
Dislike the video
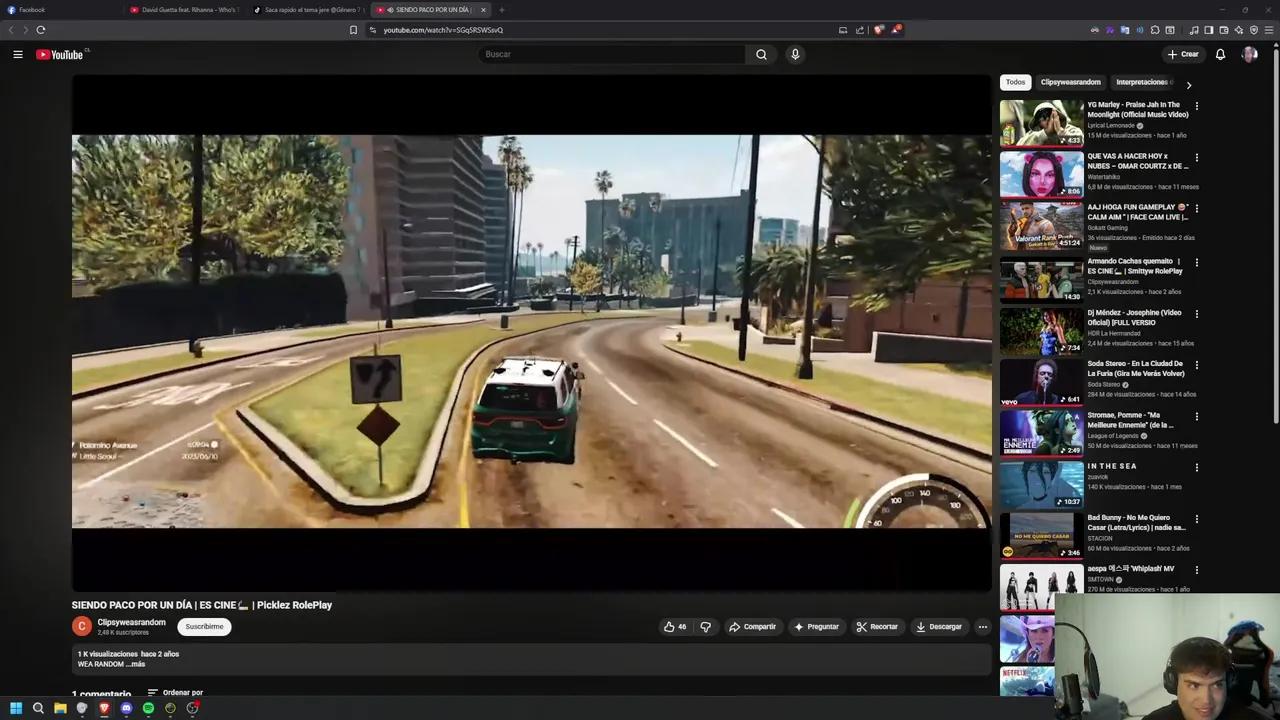[x=706, y=626]
